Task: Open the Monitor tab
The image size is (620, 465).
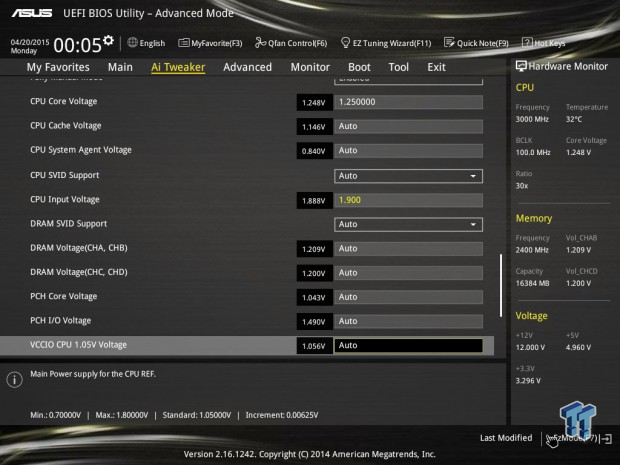Action: click(310, 67)
